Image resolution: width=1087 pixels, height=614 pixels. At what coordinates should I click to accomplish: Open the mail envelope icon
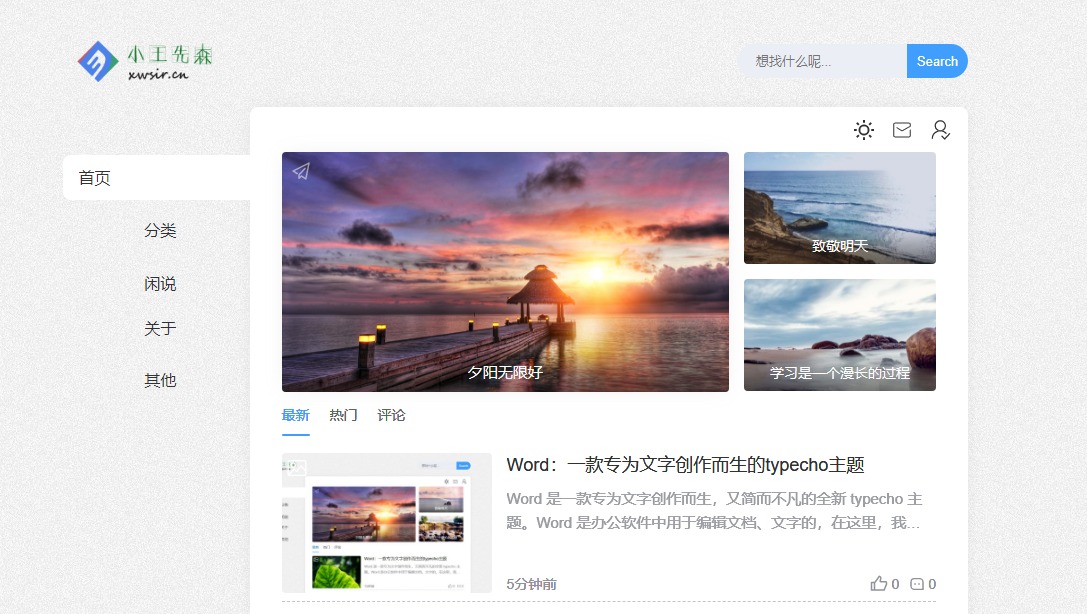click(x=902, y=130)
